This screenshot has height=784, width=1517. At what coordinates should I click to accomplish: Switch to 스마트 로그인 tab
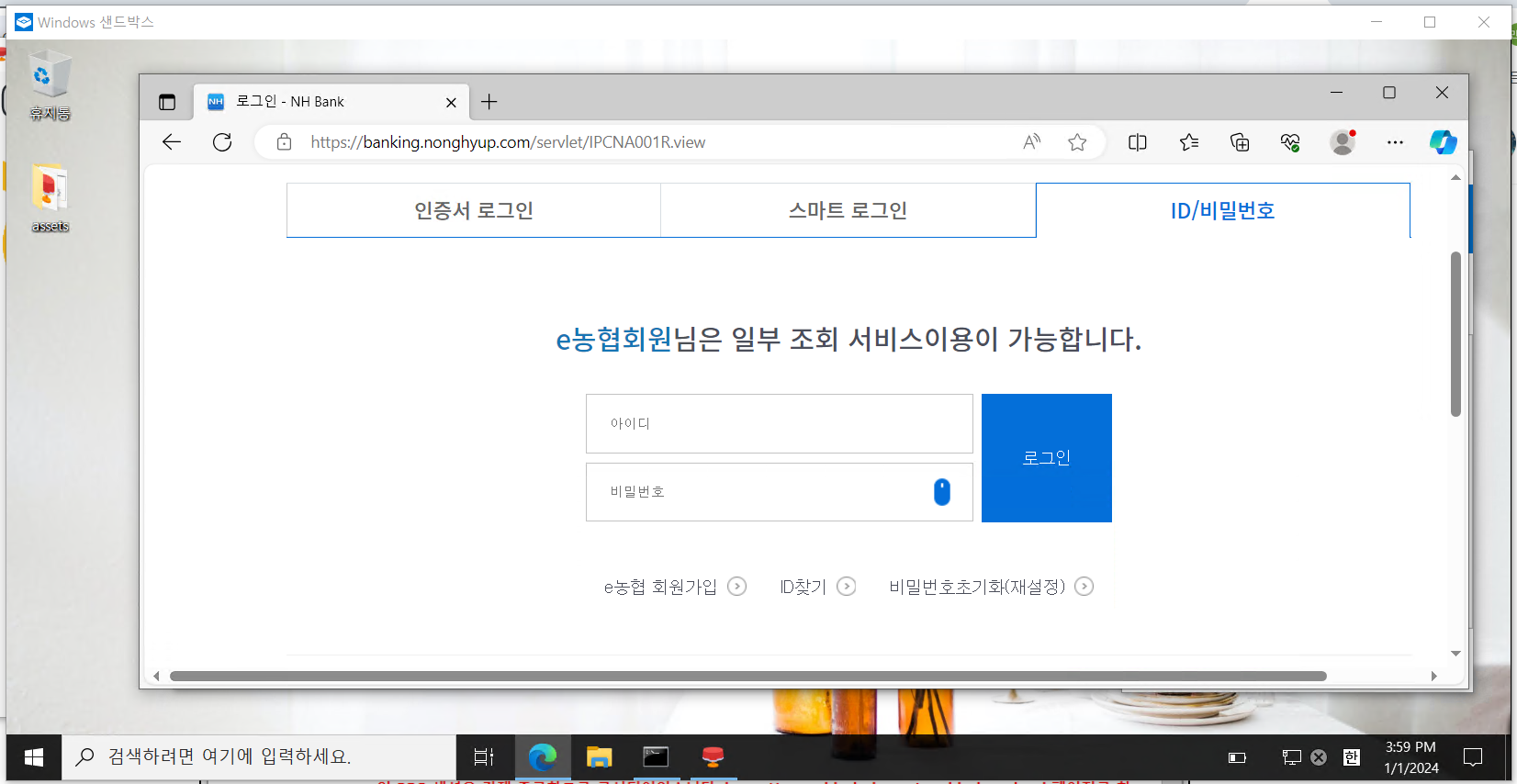[848, 210]
